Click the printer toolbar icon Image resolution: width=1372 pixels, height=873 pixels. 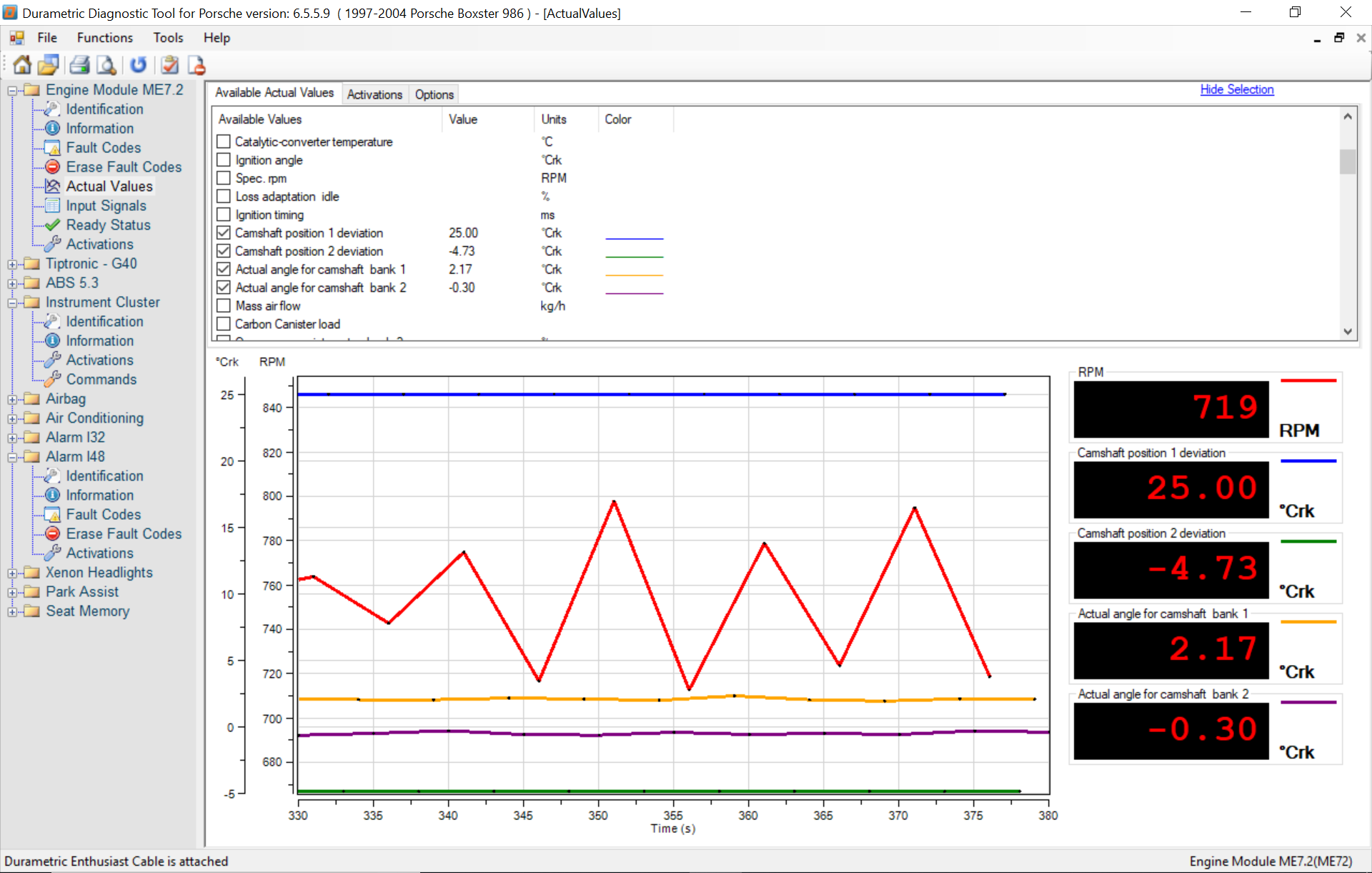tap(79, 65)
